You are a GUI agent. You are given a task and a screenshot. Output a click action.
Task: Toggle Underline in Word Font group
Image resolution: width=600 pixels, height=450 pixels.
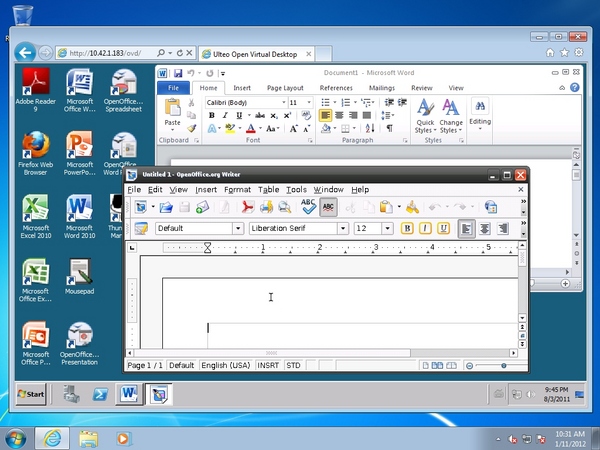pyautogui.click(x=239, y=115)
